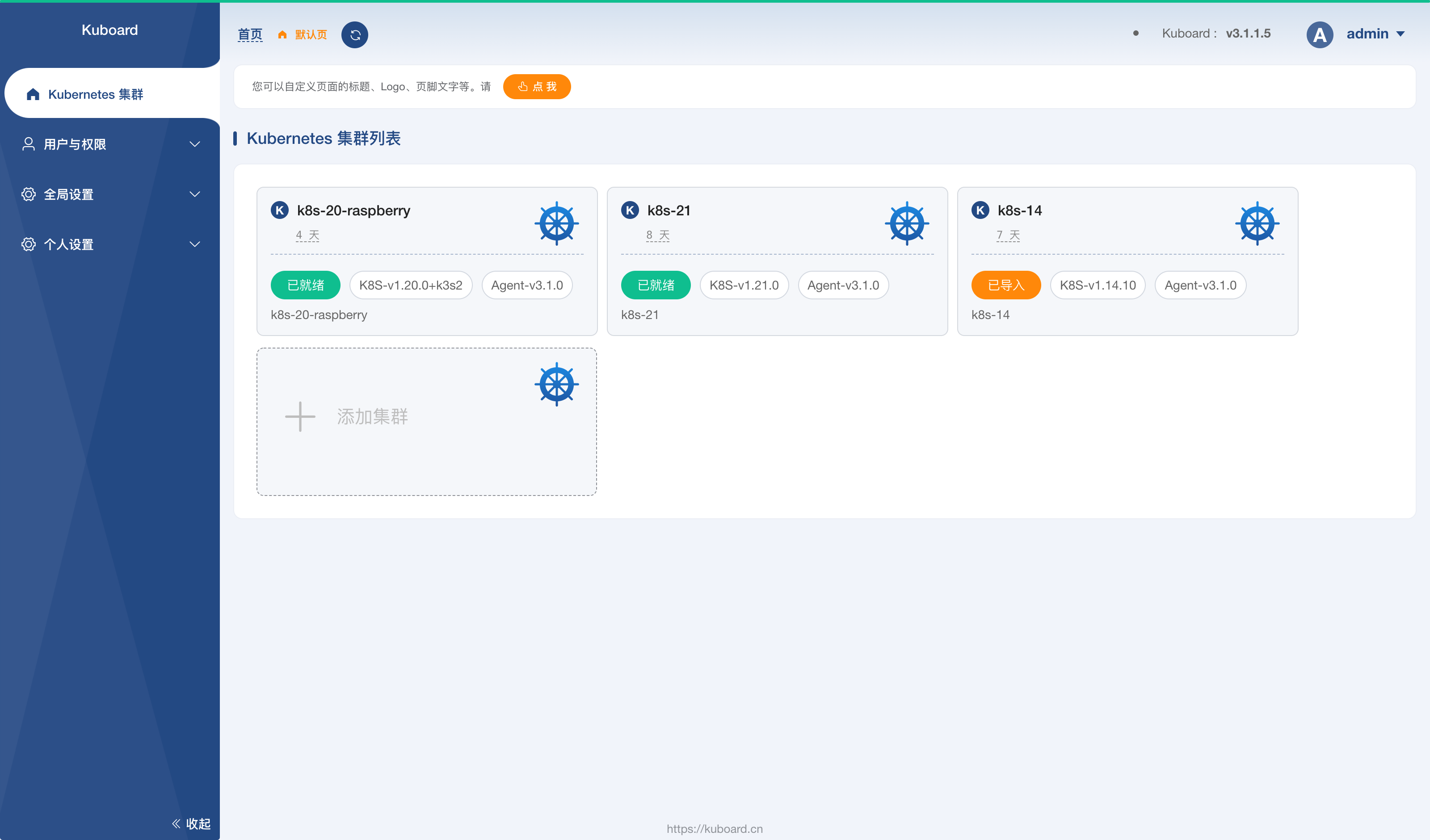Click the gear icon beside 全局设置
Image resolution: width=1430 pixels, height=840 pixels.
tap(28, 194)
